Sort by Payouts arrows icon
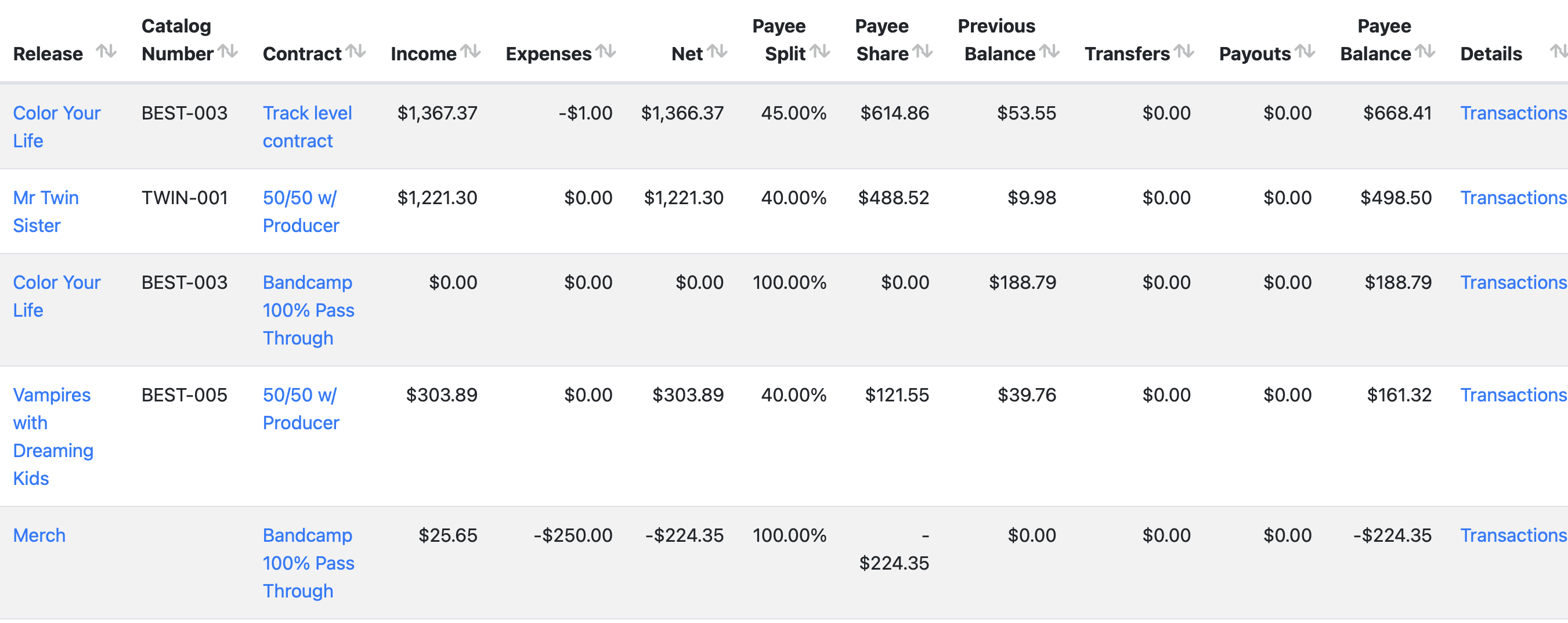This screenshot has height=623, width=1568. click(1305, 52)
